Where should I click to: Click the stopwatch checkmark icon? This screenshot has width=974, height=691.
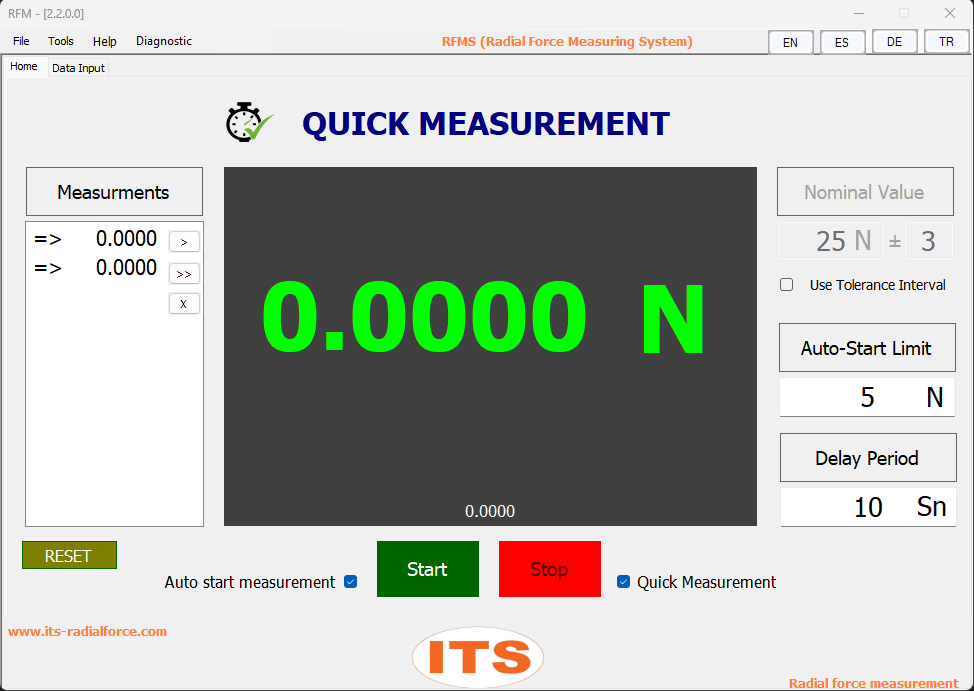249,122
